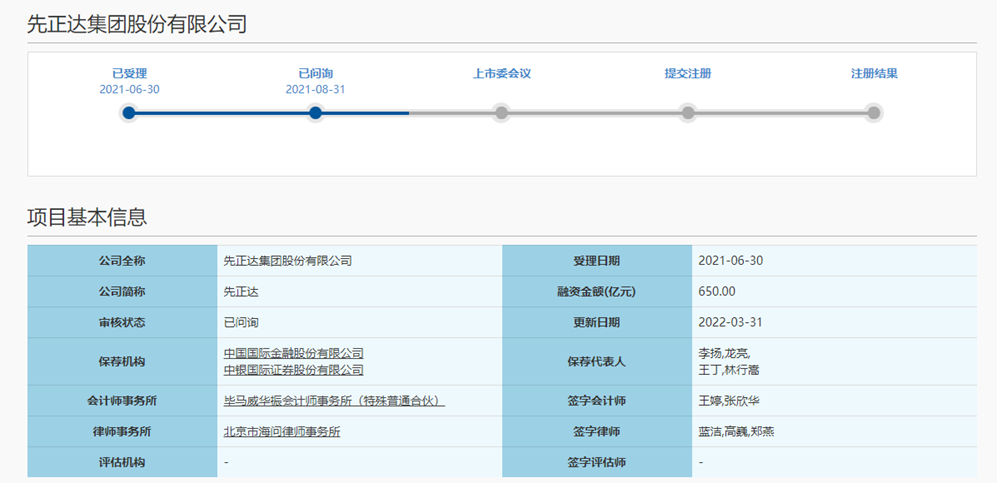Click the 提交注册 timeline step dot

coord(688,113)
